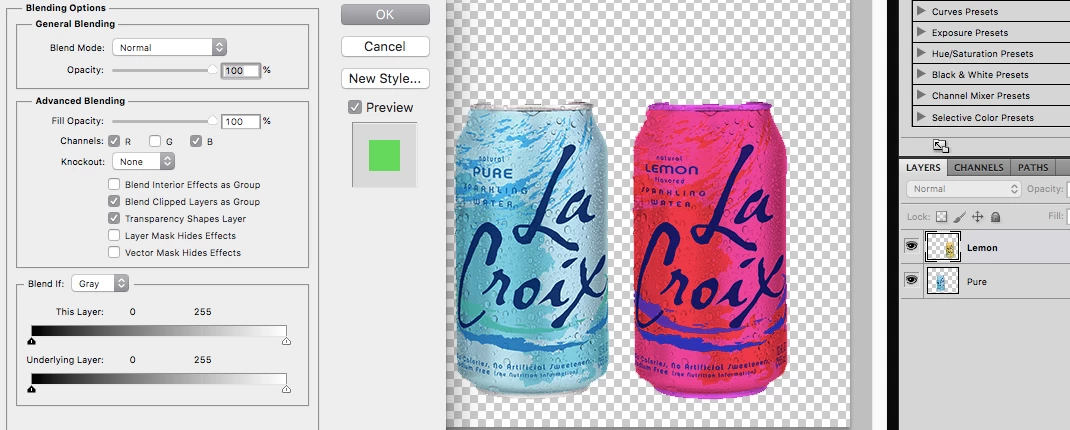Open the Blend Mode Normal dropdown

click(169, 48)
